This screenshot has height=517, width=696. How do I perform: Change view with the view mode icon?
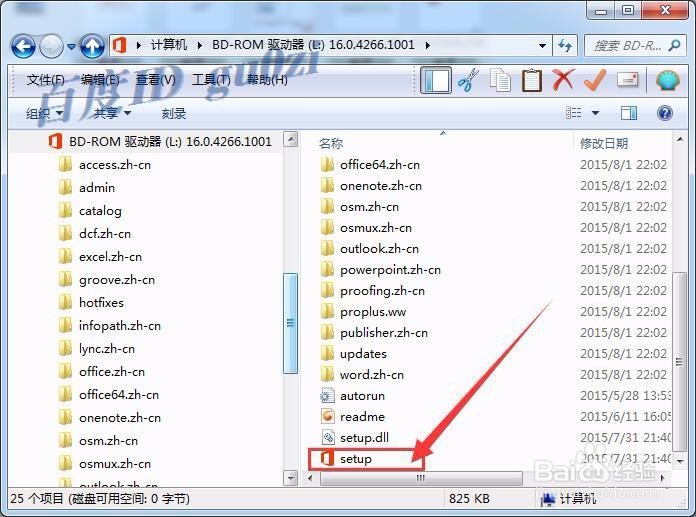pyautogui.click(x=574, y=113)
